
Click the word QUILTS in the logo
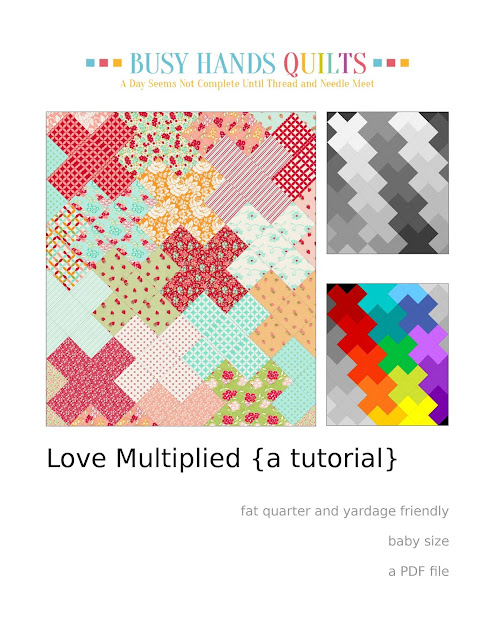325,64
